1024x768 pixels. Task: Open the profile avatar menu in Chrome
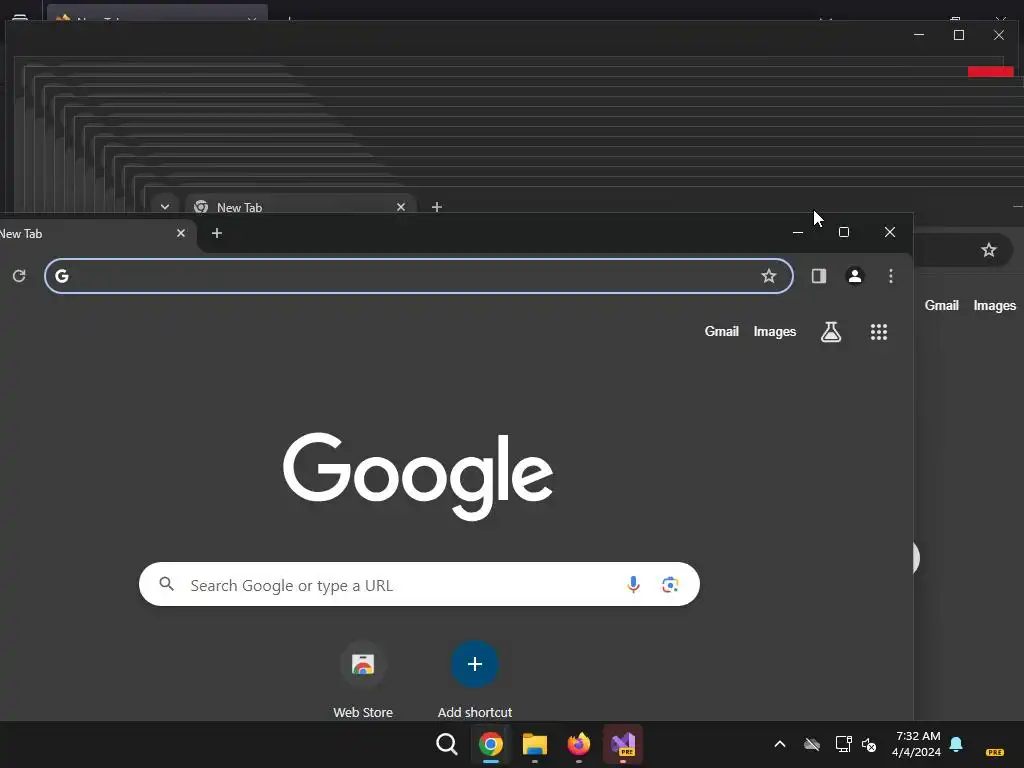coord(855,276)
